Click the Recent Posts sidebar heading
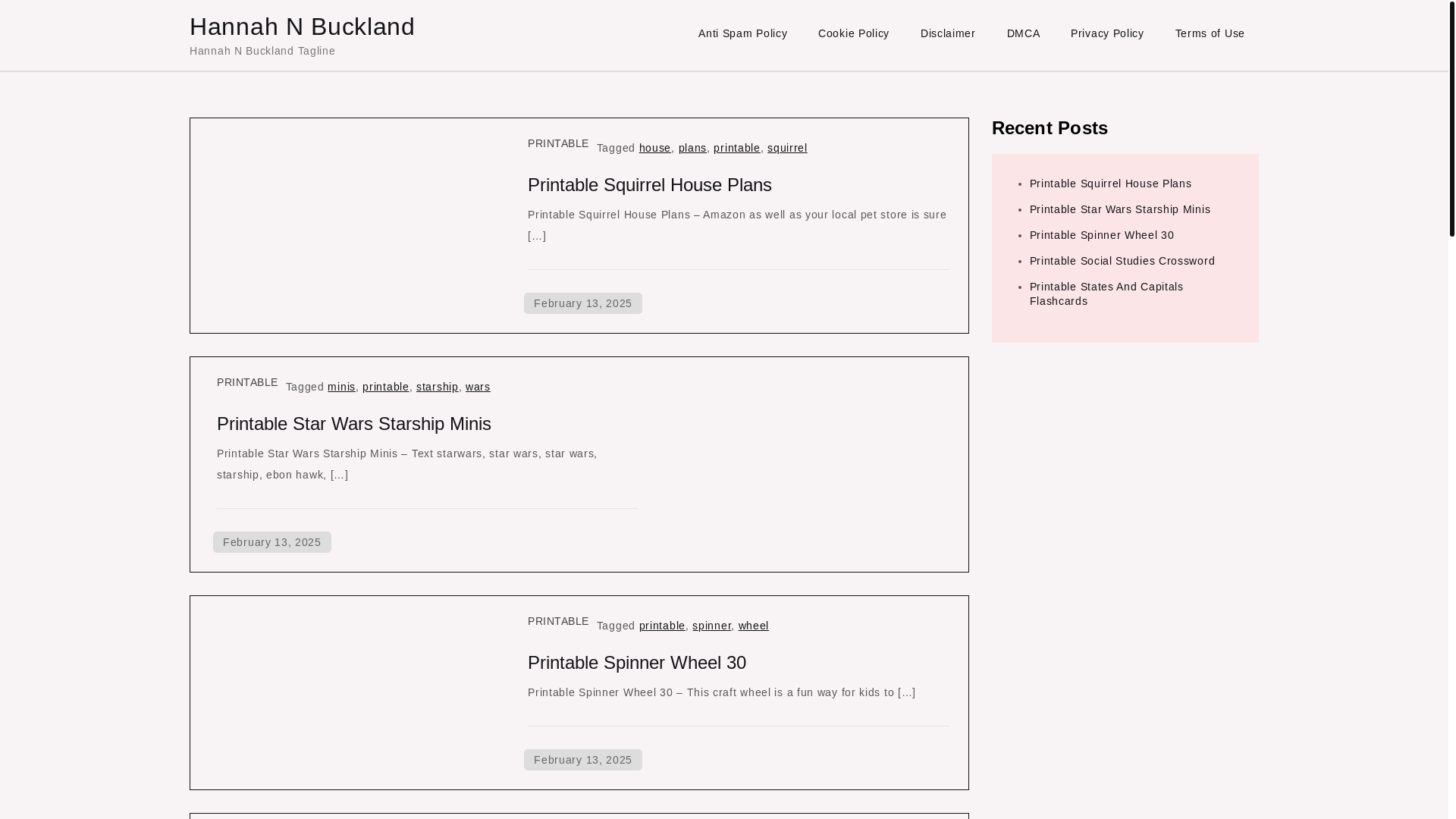The height and width of the screenshot is (819, 1456). pyautogui.click(x=1050, y=128)
